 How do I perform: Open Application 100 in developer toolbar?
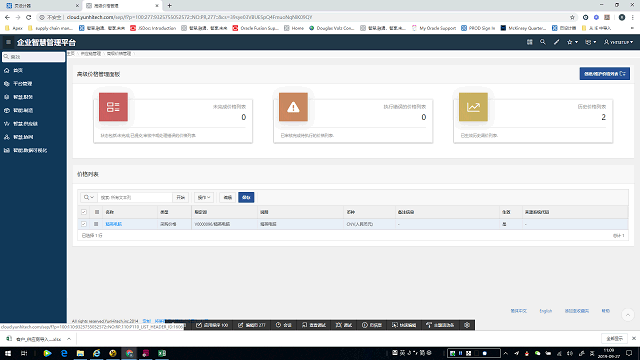[x=212, y=325]
